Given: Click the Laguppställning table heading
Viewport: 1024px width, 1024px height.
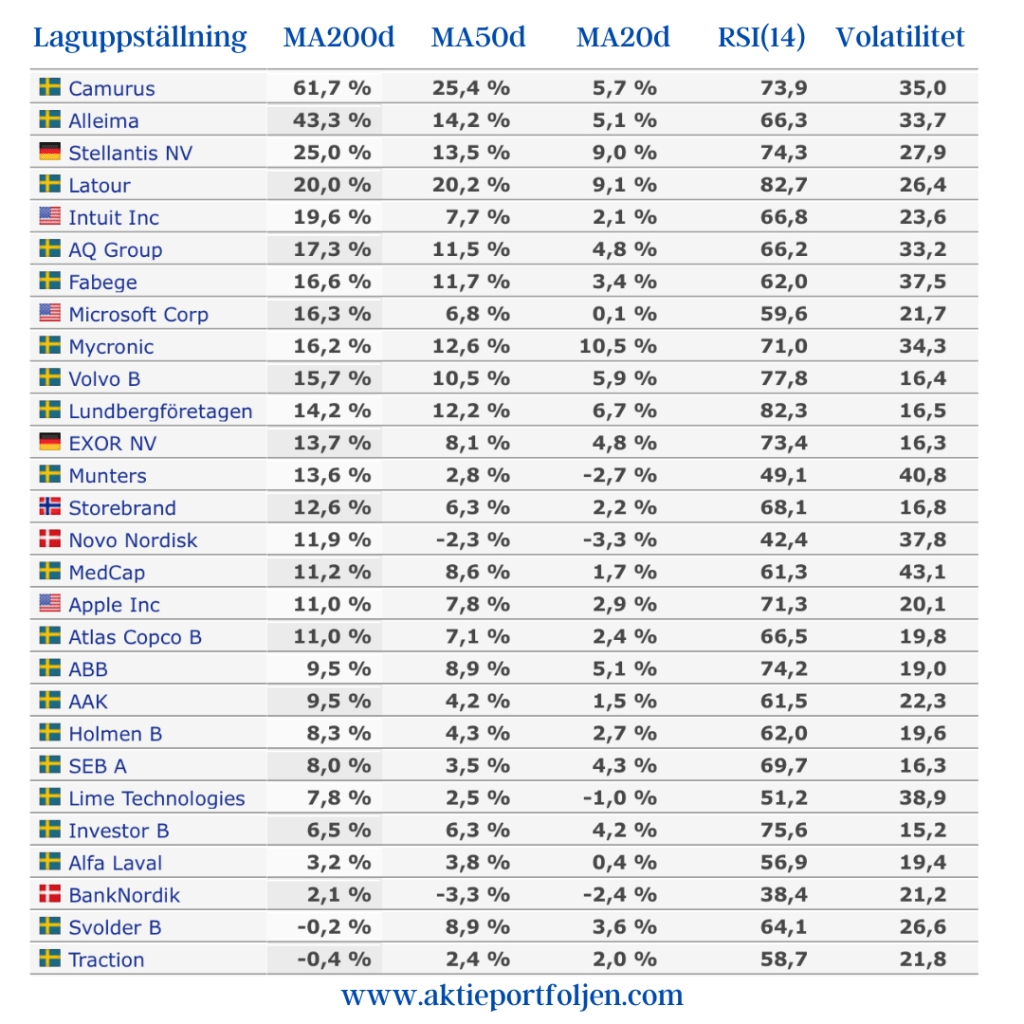Looking at the screenshot, I should tap(140, 38).
